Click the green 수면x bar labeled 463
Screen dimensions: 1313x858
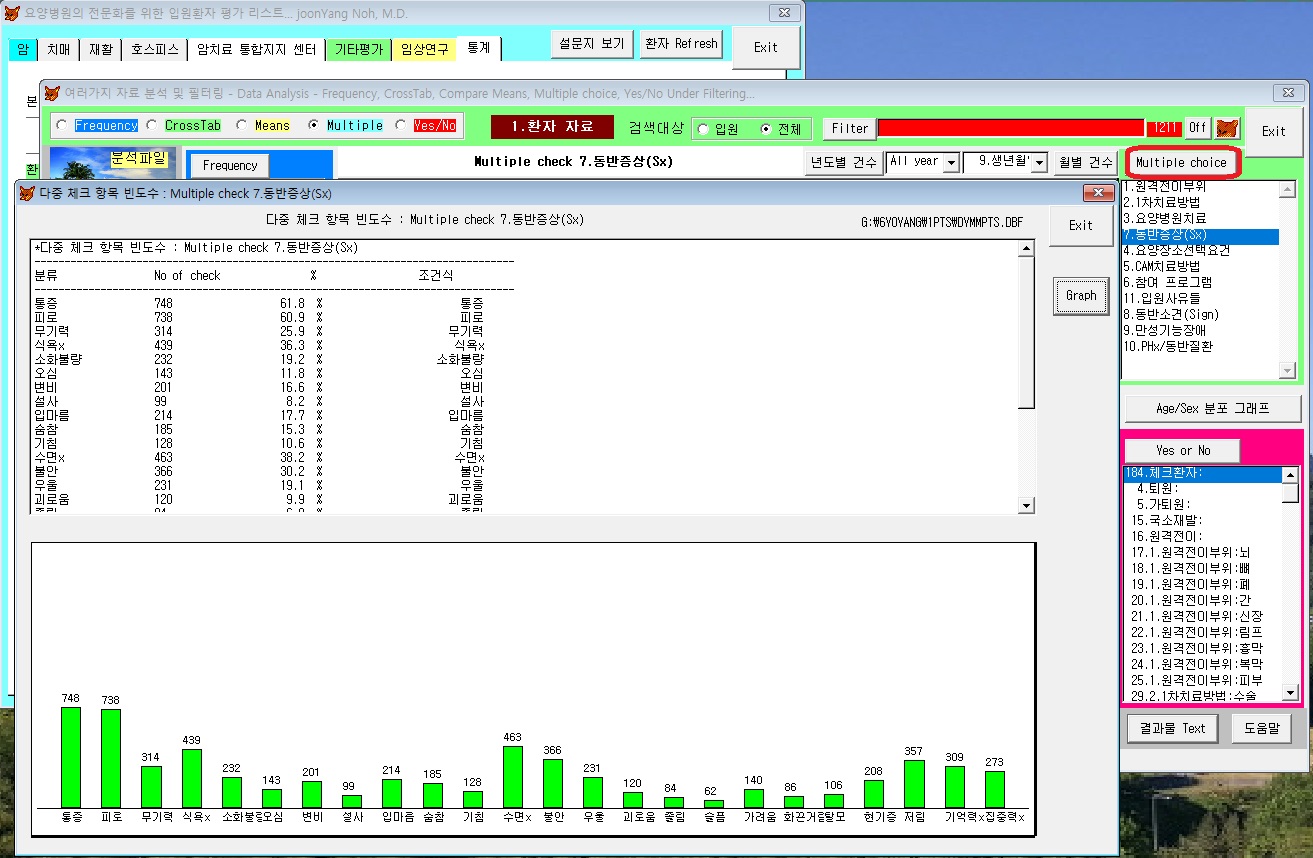coord(512,777)
